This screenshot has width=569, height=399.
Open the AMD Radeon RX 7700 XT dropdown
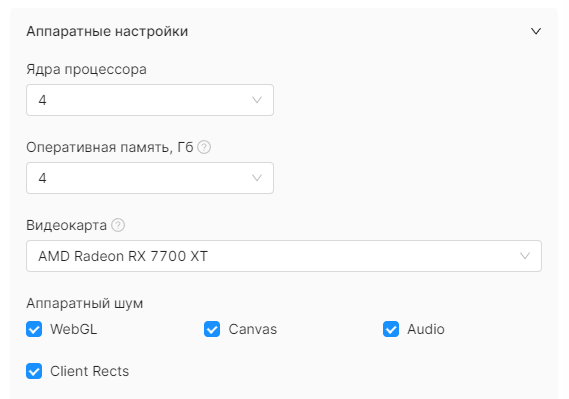pos(284,256)
